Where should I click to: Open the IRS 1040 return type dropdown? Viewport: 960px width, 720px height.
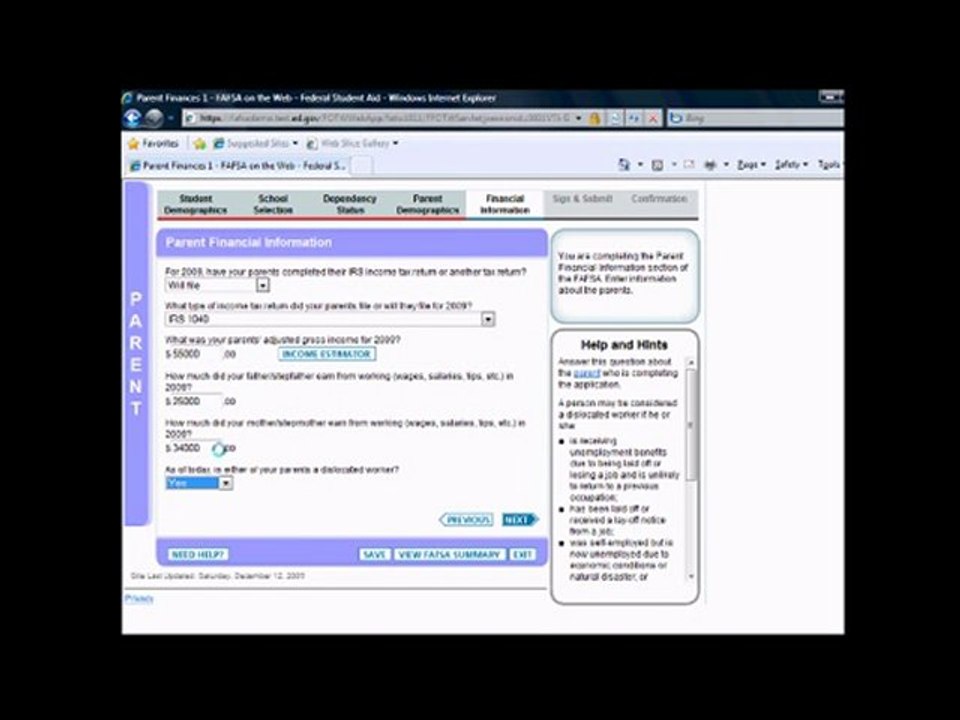(330, 319)
